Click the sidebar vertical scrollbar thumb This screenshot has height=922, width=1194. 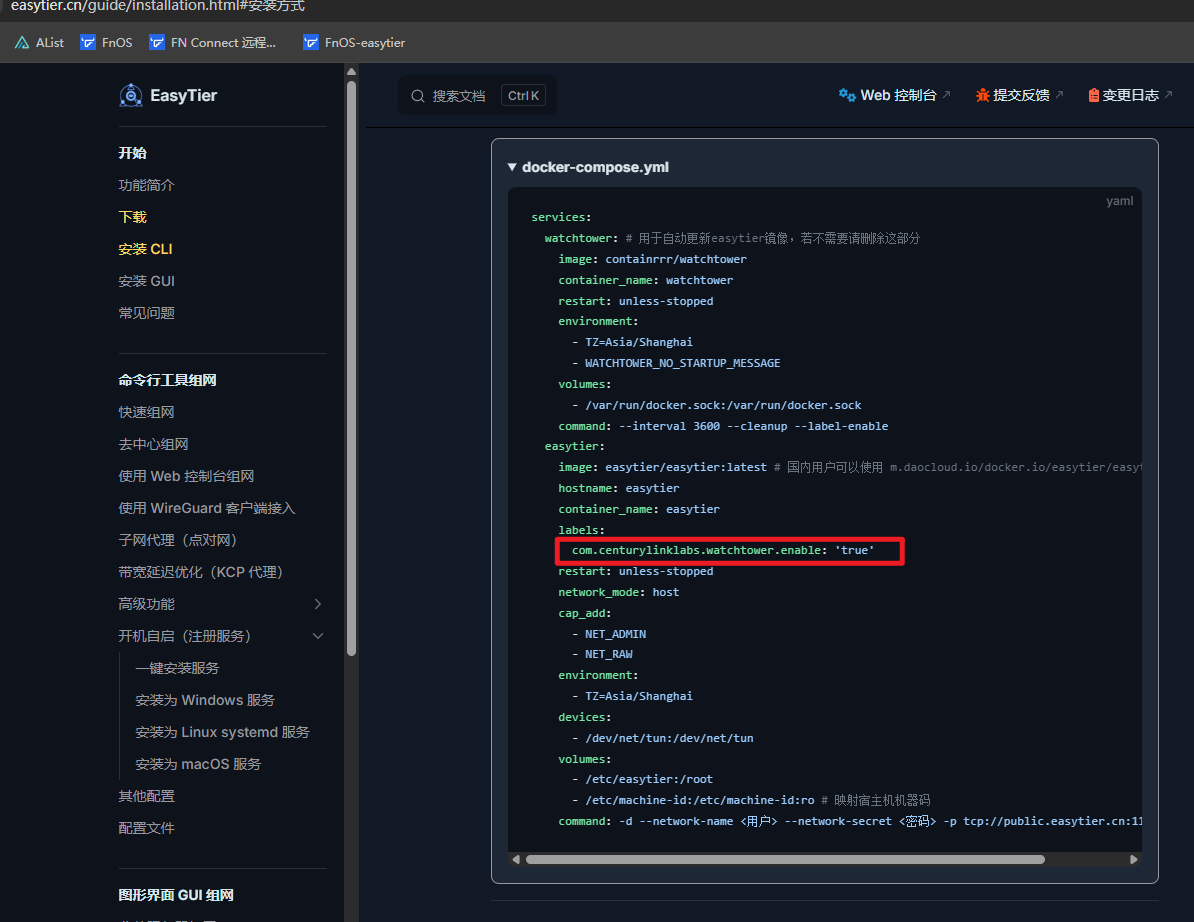[351, 368]
